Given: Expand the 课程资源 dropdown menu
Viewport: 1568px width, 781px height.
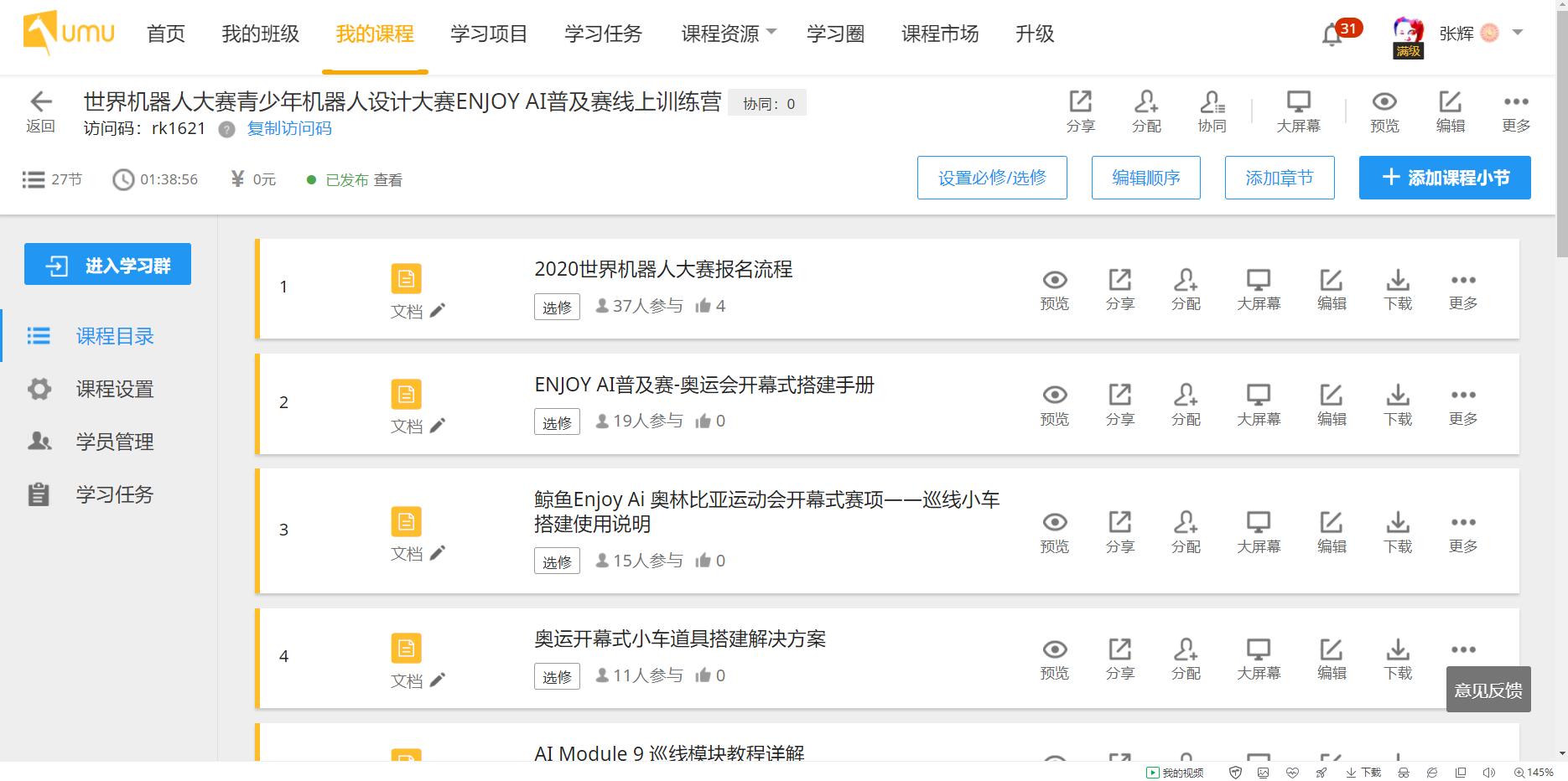Looking at the screenshot, I should (x=729, y=34).
